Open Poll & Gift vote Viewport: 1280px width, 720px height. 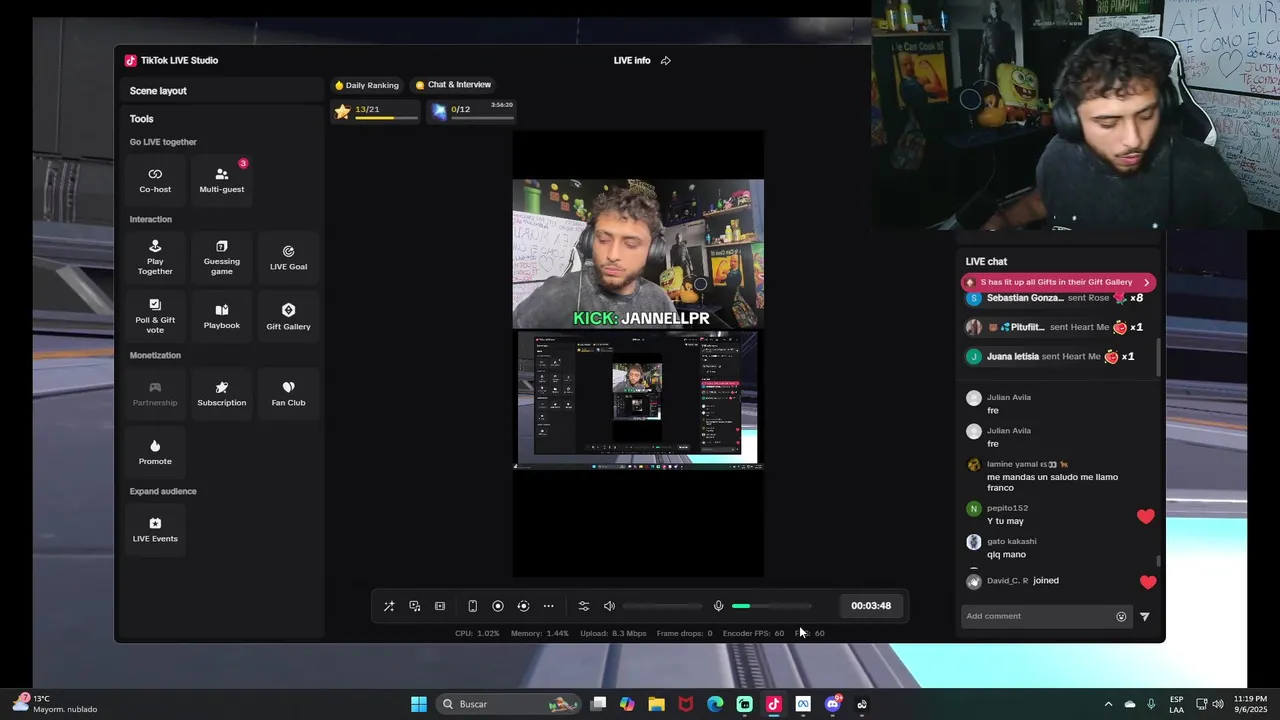155,316
